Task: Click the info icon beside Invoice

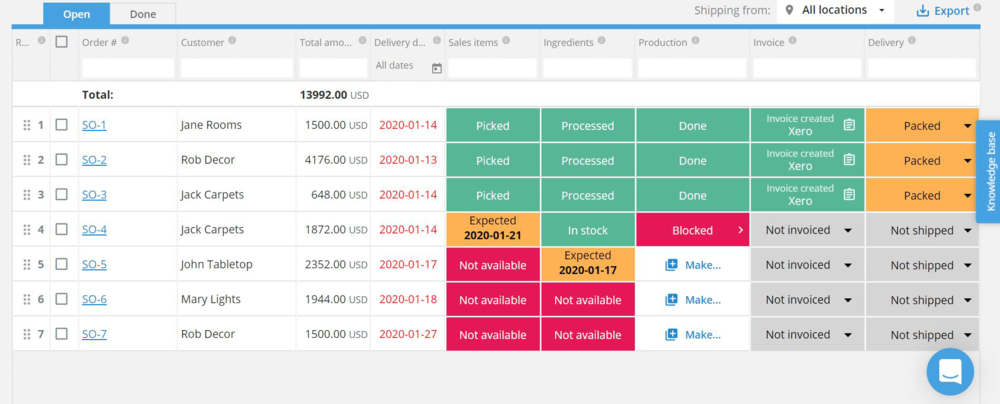Action: point(792,40)
